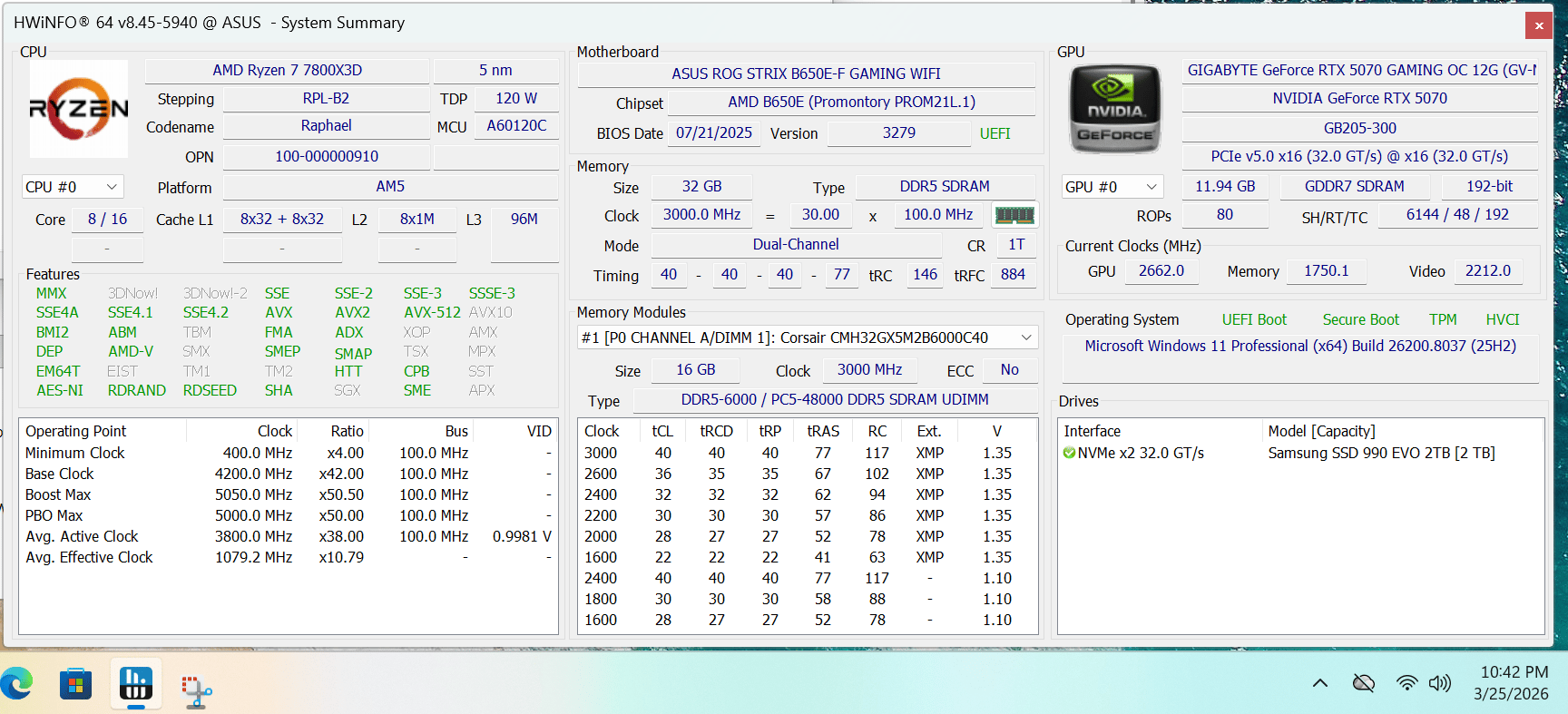Image resolution: width=1568 pixels, height=714 pixels.
Task: Open Wi-Fi network tray icon
Action: 1406,683
